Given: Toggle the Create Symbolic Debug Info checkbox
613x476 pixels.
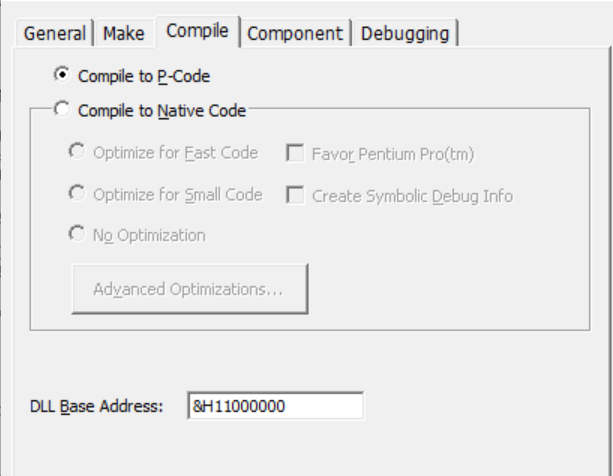Looking at the screenshot, I should [296, 195].
